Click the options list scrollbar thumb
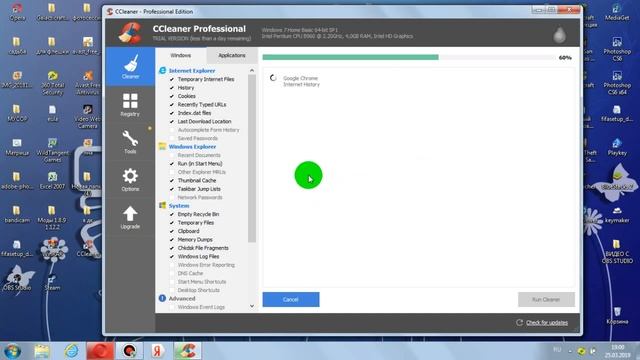This screenshot has height=360, width=640. tap(252, 158)
